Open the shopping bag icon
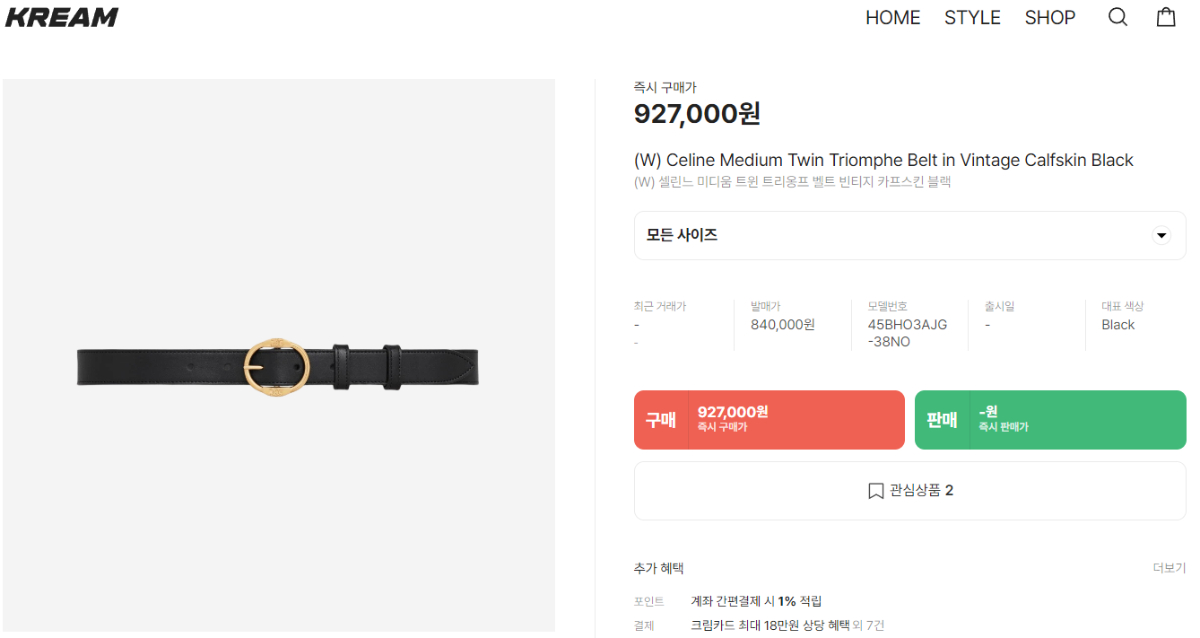Screen dimensions: 1200x638 pyautogui.click(x=1166, y=17)
